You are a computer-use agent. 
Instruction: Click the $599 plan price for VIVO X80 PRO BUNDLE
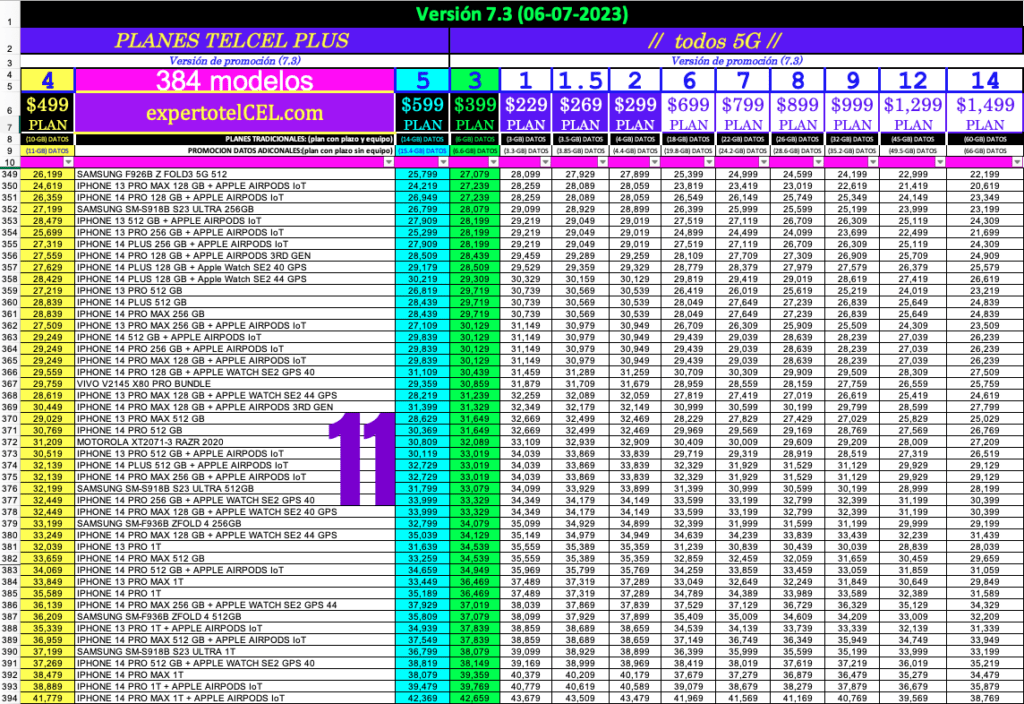click(x=423, y=384)
